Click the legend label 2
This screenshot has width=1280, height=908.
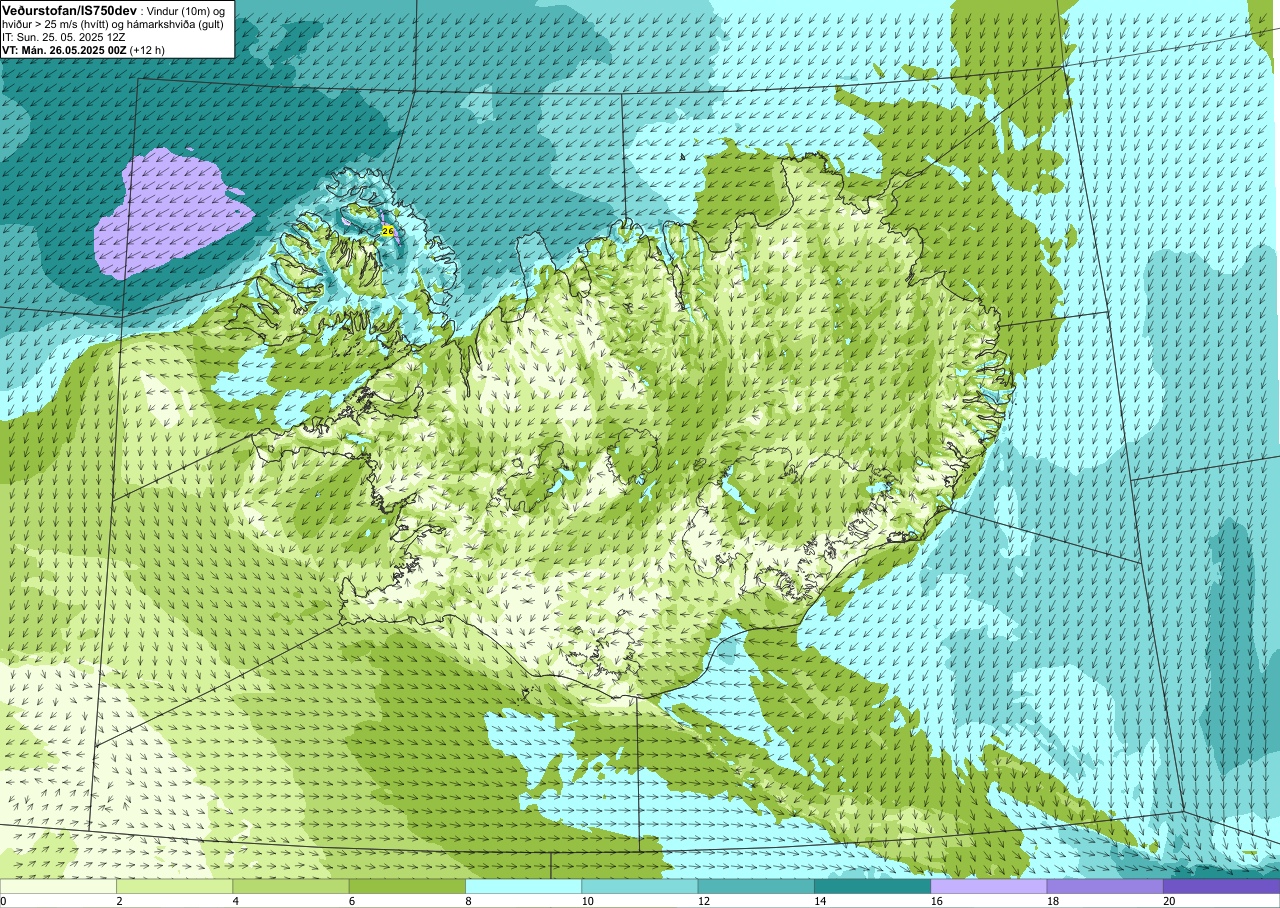(117, 901)
